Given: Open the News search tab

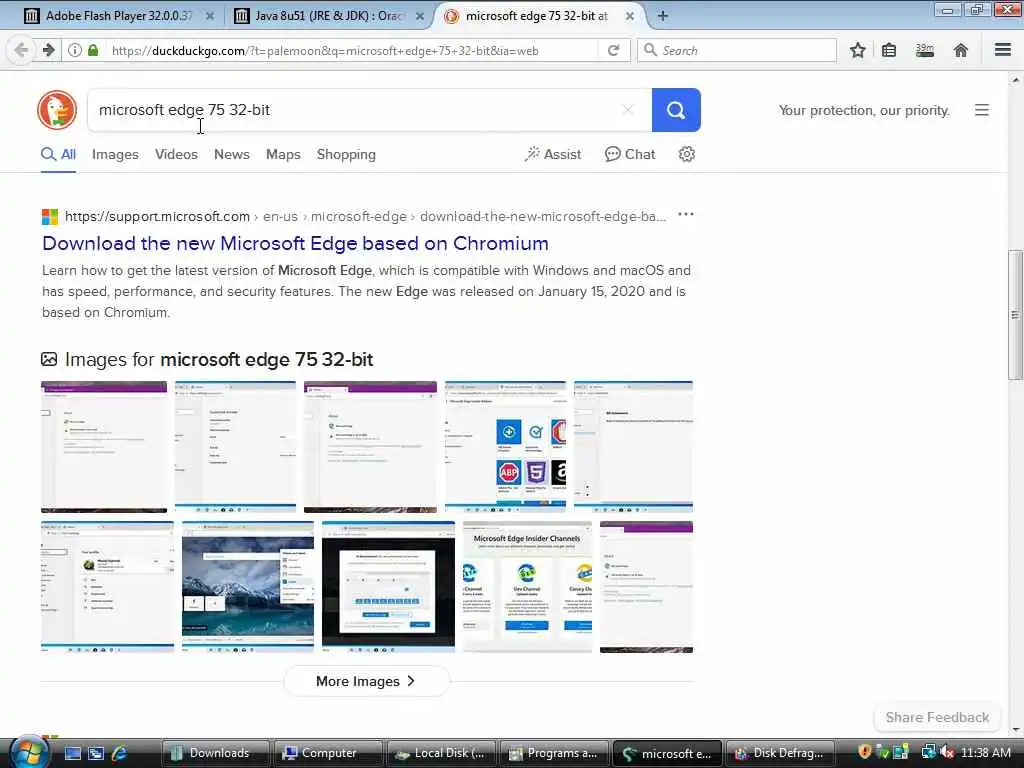Looking at the screenshot, I should pyautogui.click(x=232, y=154).
